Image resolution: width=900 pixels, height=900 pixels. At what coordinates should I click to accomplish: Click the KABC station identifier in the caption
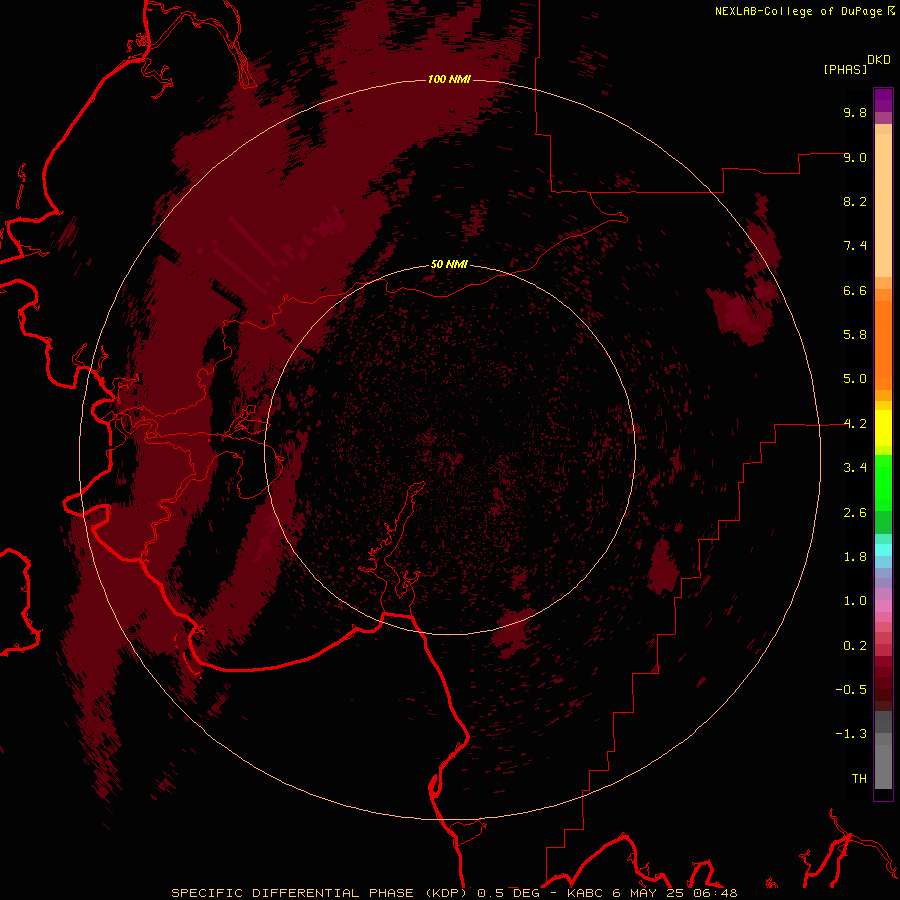587,893
